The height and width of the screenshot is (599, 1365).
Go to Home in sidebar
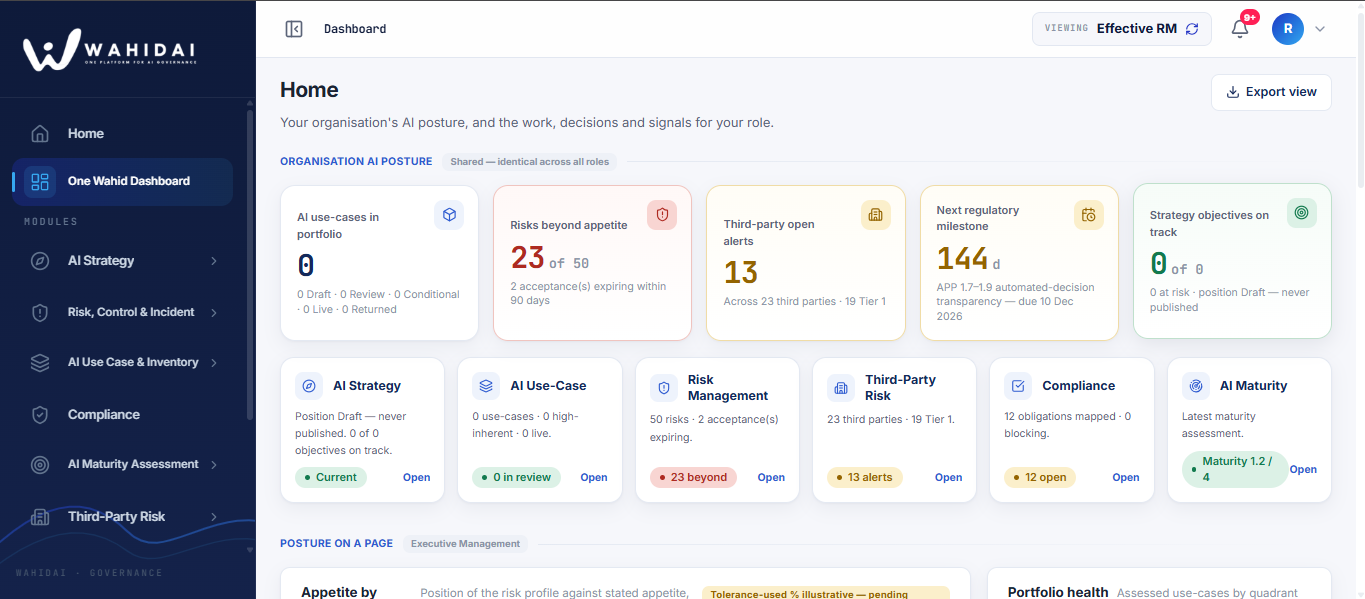122,134
